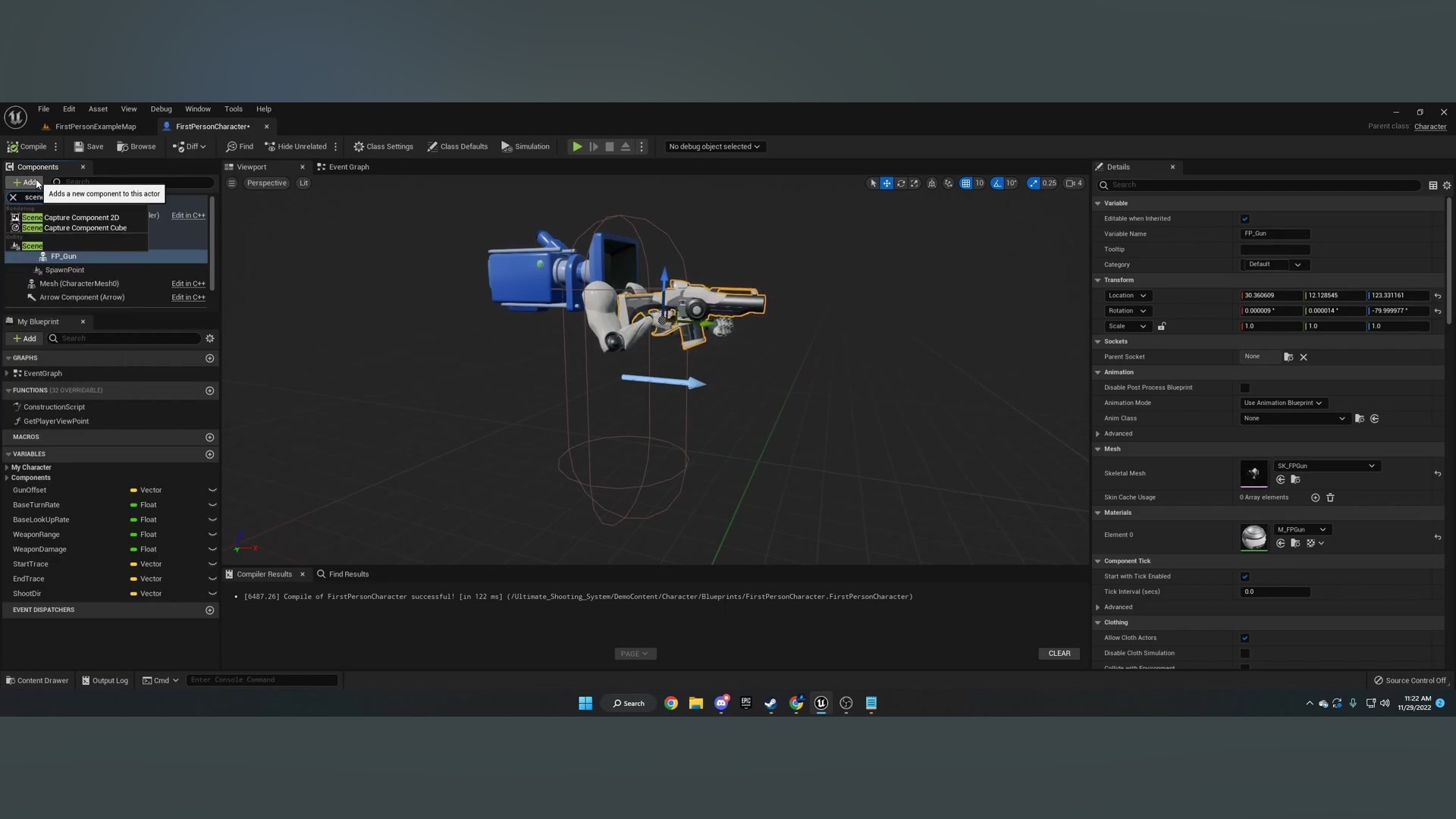Toggle world/local coordinate system icon
The image size is (1456, 819).
(x=932, y=183)
